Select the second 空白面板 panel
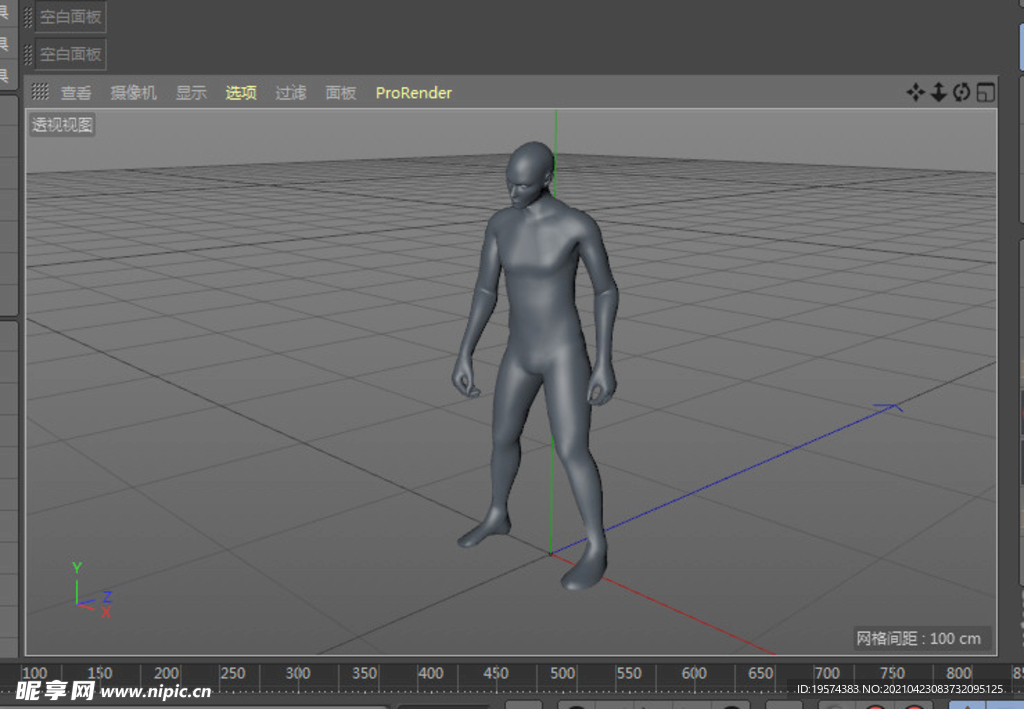Screen dimensions: 1024x709 [x=71, y=54]
